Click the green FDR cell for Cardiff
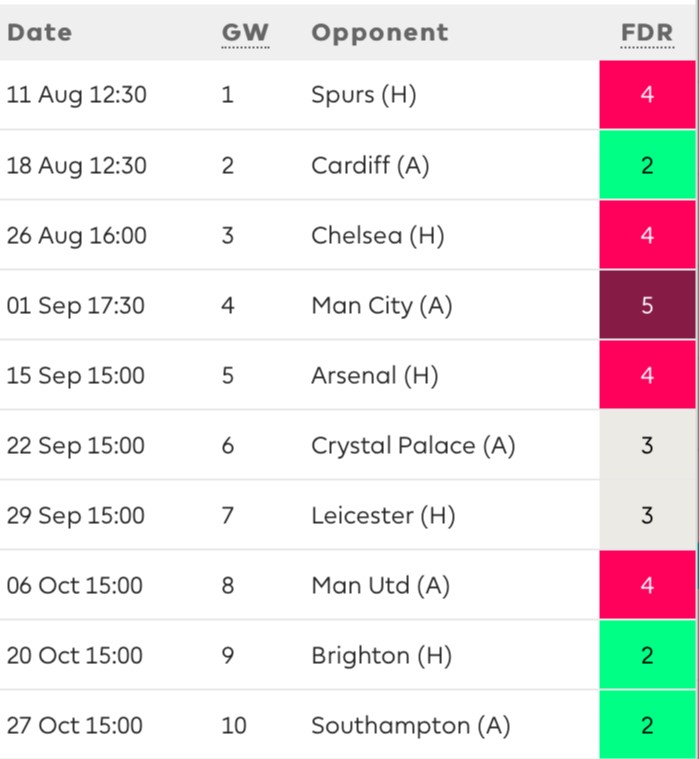The width and height of the screenshot is (699, 759). tap(647, 165)
